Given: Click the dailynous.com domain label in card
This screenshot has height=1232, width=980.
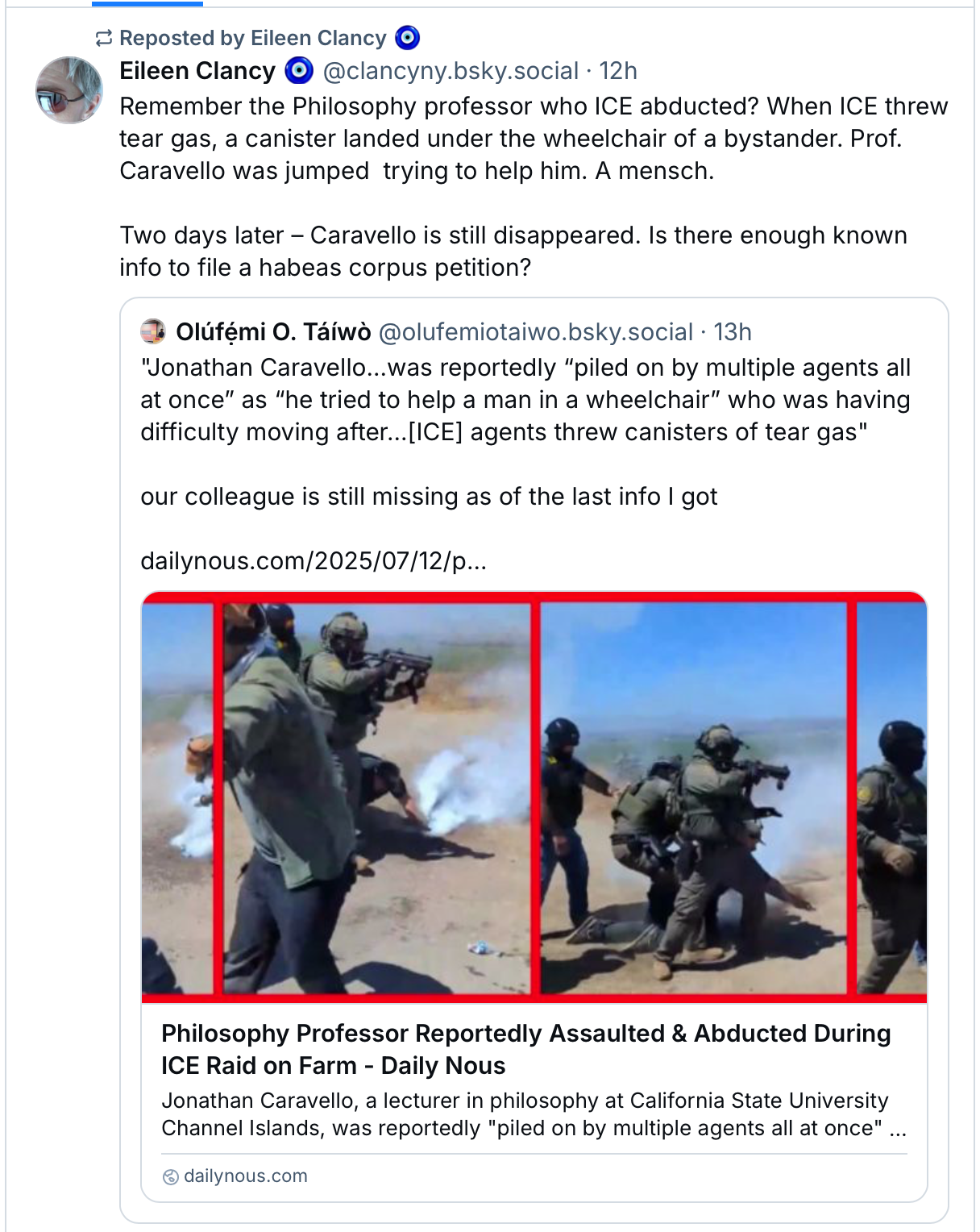Looking at the screenshot, I should point(246,1176).
